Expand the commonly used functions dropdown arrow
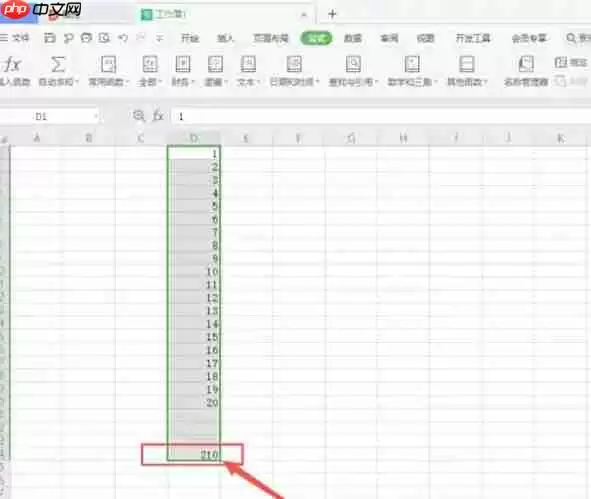This screenshot has height=499, width=591. click(x=127, y=82)
